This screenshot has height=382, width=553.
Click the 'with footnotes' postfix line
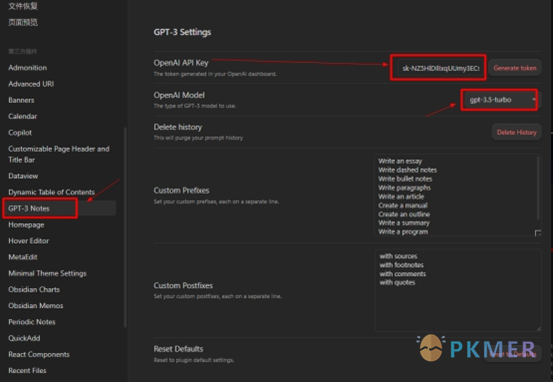401,265
